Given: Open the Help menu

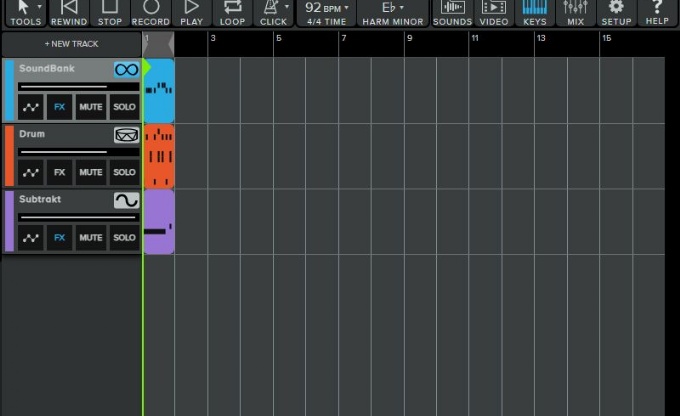Looking at the screenshot, I should [657, 12].
